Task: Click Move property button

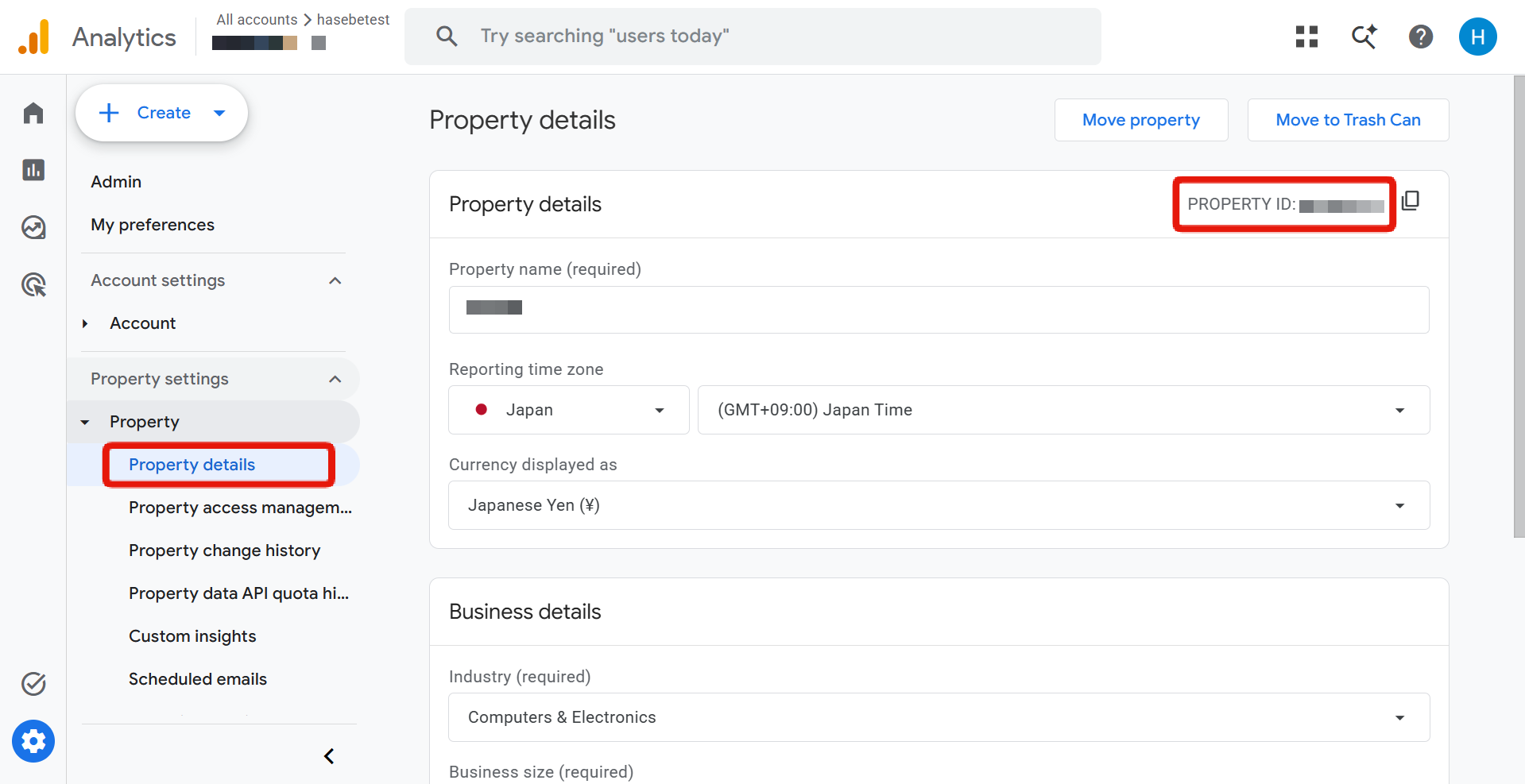Action: (x=1141, y=120)
